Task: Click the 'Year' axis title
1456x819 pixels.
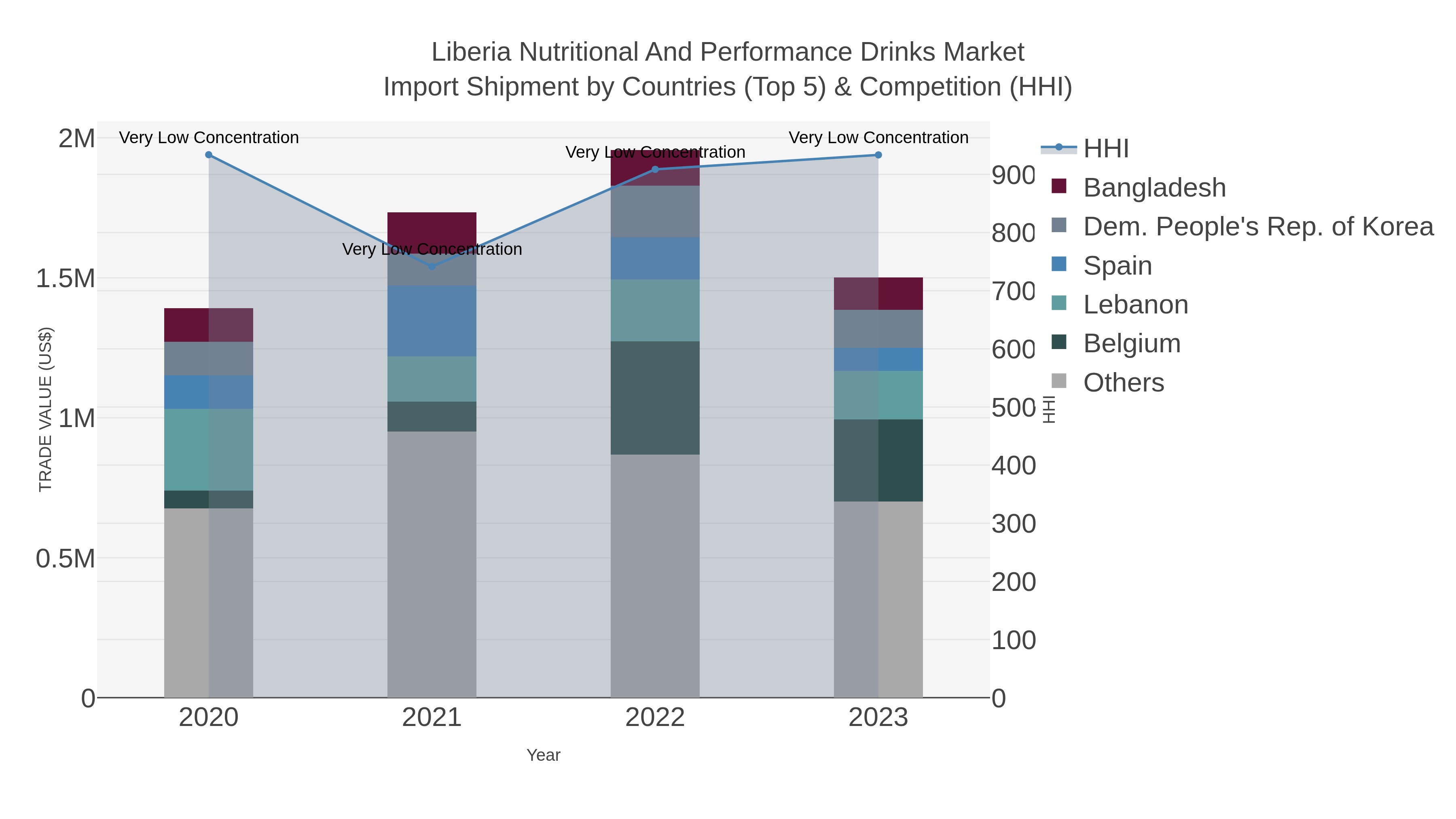Action: tap(543, 755)
